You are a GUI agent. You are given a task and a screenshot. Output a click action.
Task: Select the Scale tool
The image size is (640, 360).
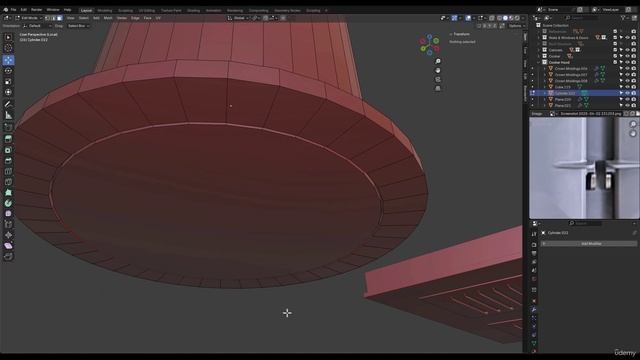tap(8, 82)
